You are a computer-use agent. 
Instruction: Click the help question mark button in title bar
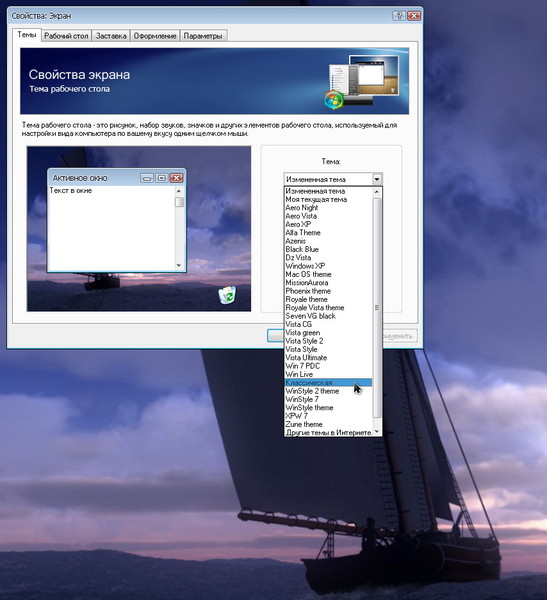[x=398, y=16]
